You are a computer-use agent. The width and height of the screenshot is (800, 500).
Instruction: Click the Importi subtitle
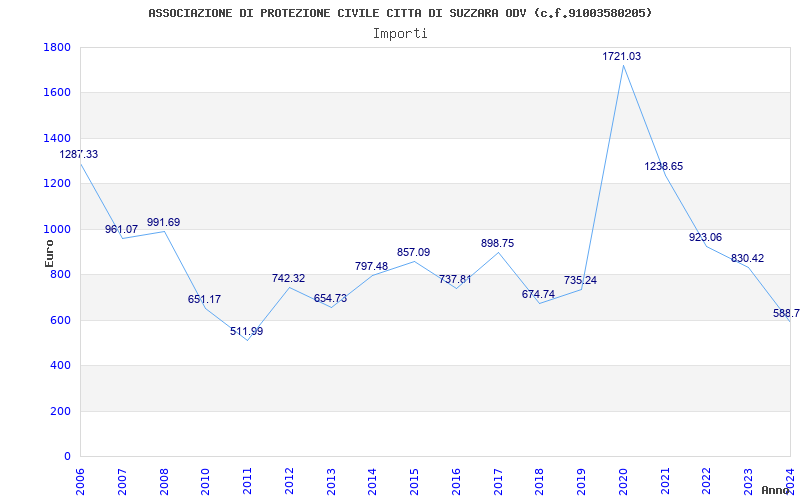click(400, 34)
